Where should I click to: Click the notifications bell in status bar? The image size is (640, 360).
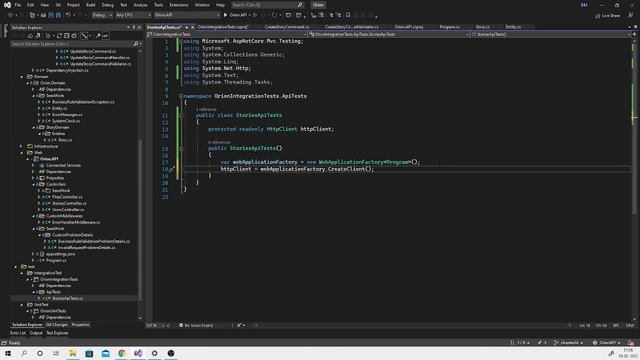631,343
